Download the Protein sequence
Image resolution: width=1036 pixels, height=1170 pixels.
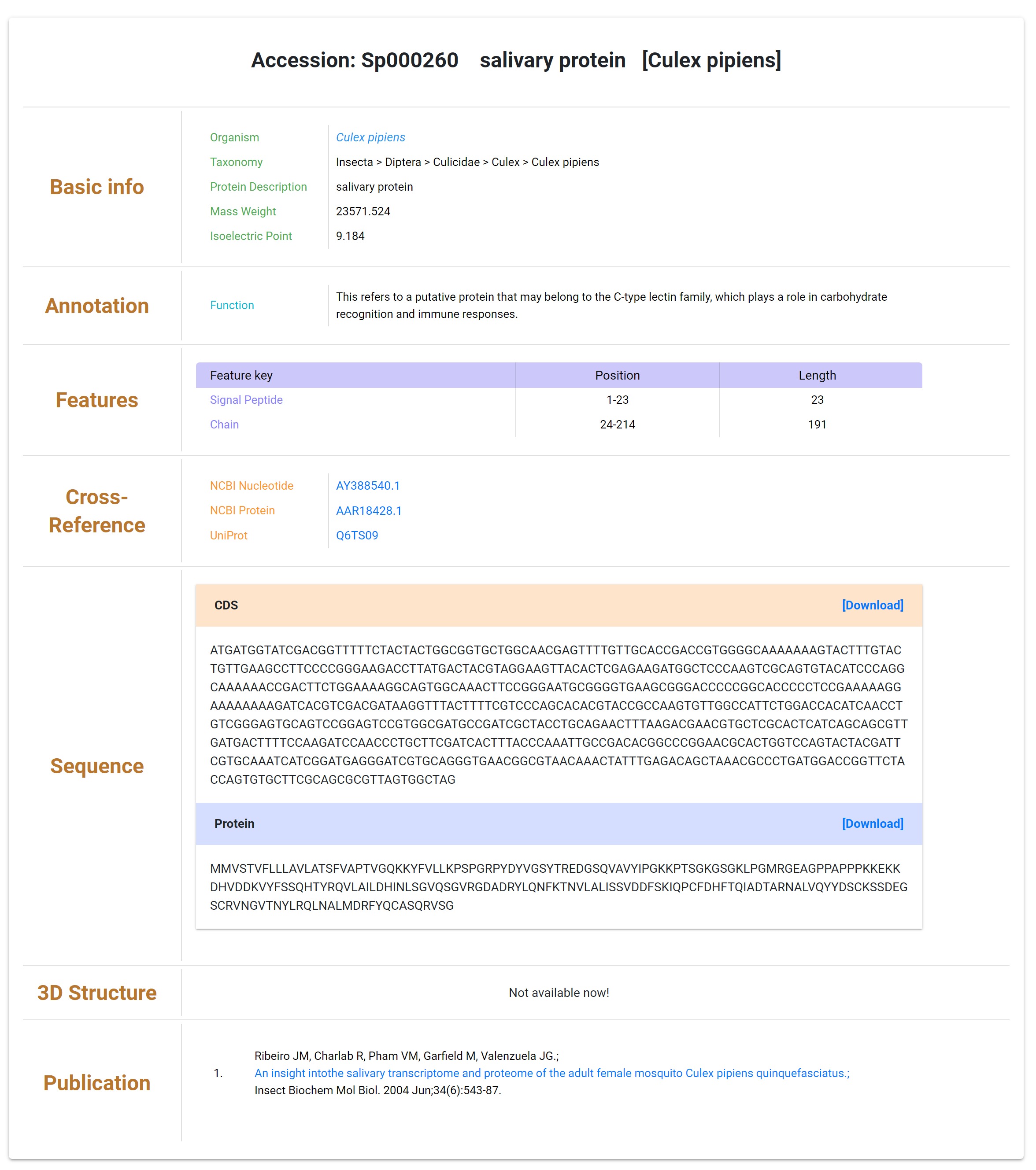872,823
